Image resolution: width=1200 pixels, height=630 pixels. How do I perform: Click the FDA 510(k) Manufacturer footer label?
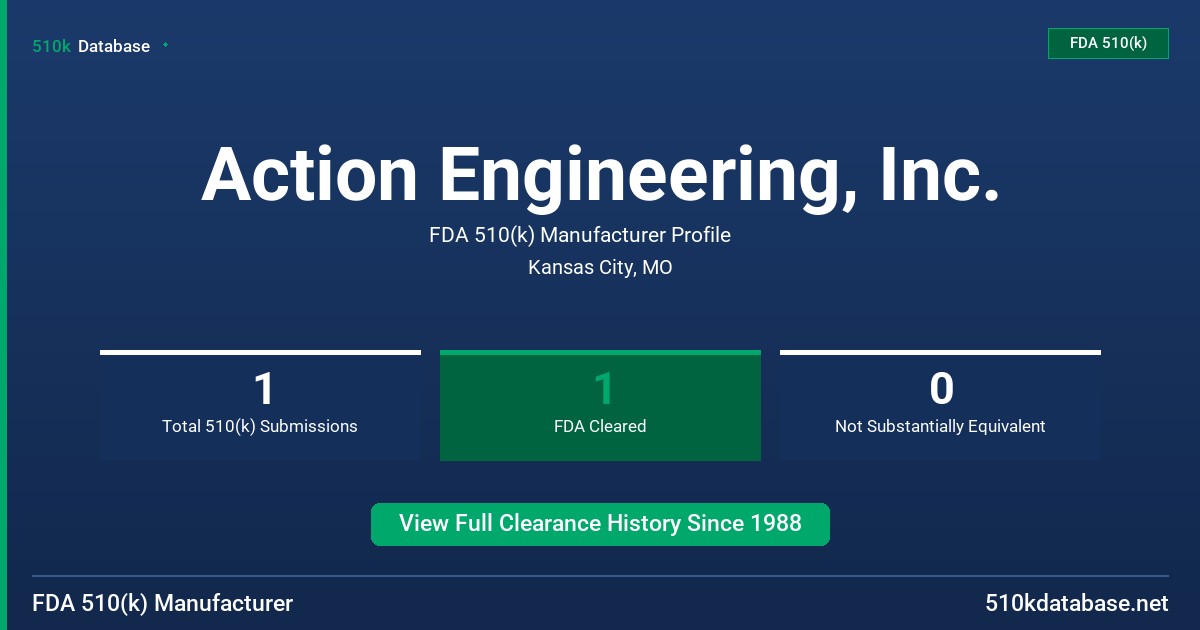tap(163, 603)
